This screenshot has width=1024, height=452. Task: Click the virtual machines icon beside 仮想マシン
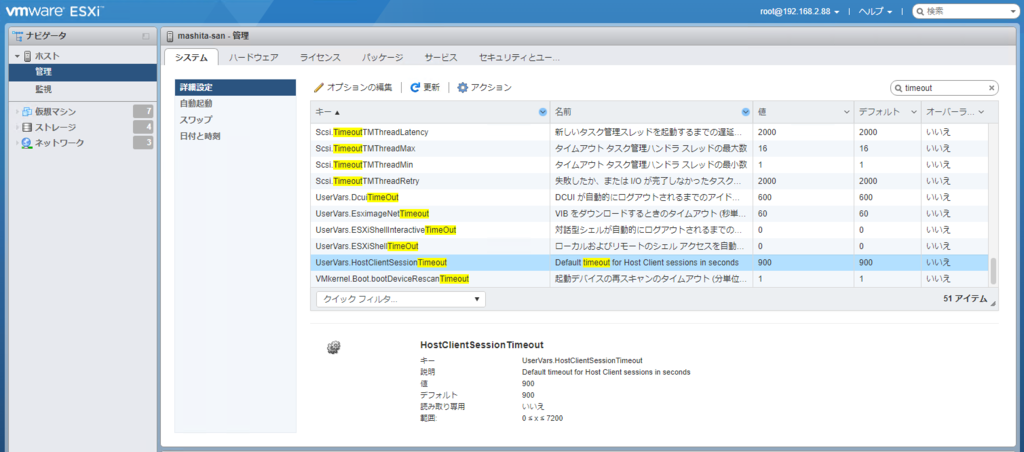point(27,112)
